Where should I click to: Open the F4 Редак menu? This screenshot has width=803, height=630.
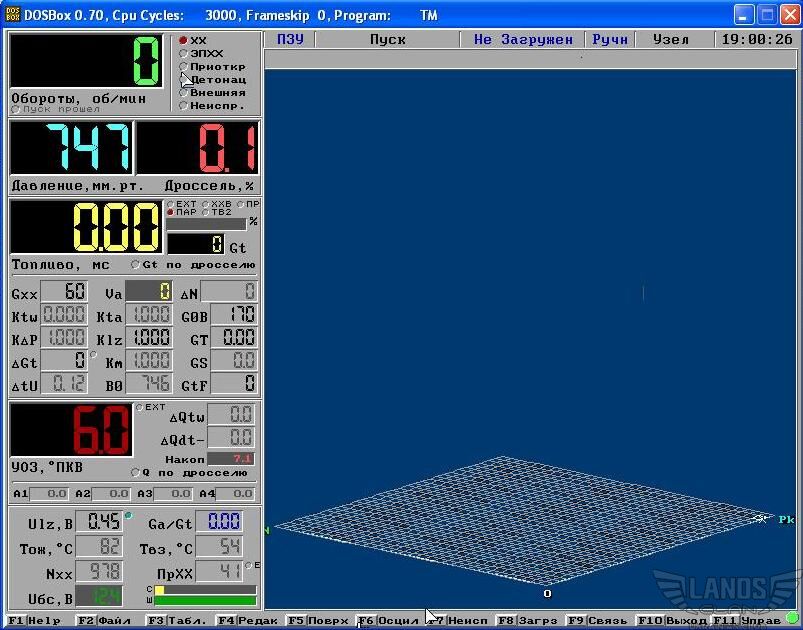coord(246,621)
